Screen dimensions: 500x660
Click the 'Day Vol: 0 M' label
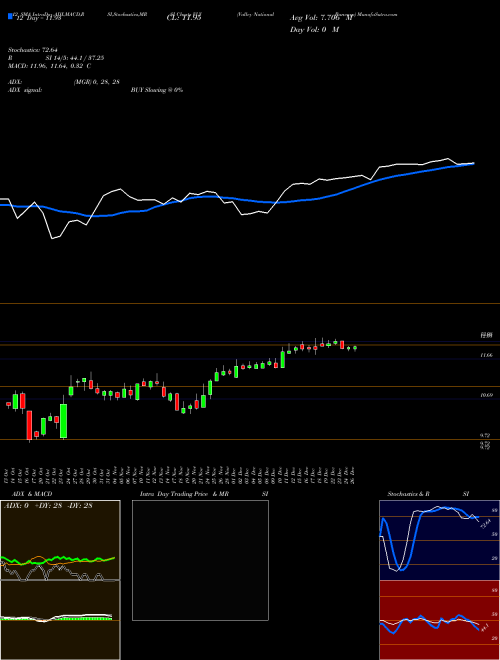tap(314, 29)
